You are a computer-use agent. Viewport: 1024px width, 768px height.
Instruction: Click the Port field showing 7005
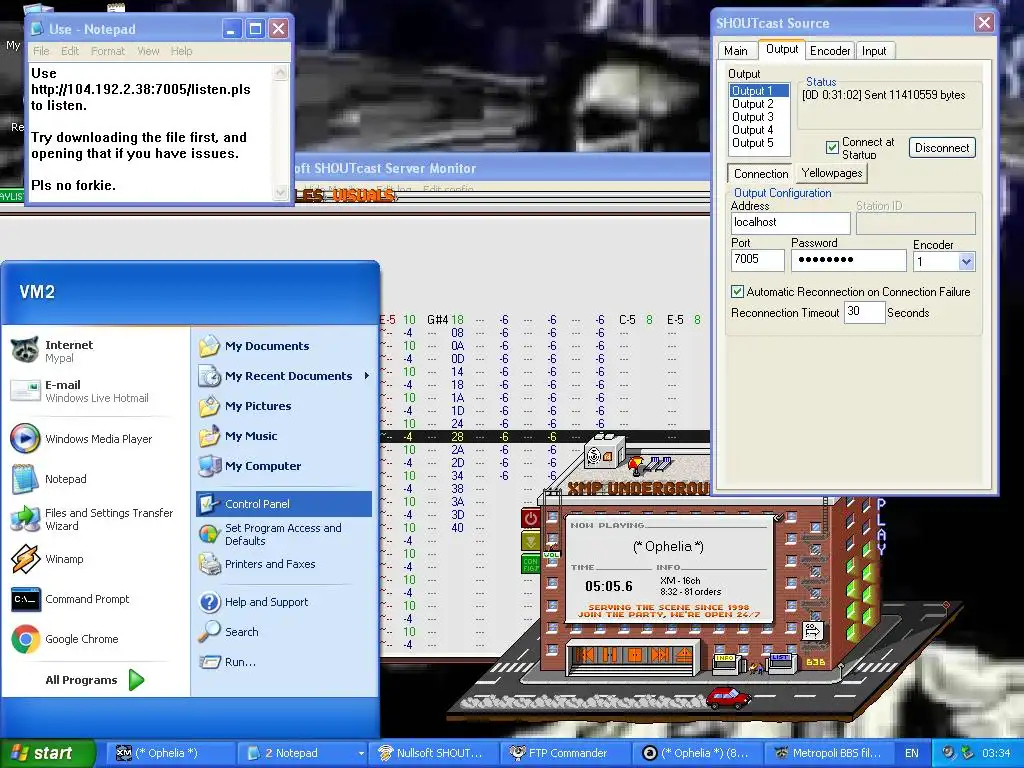click(758, 260)
